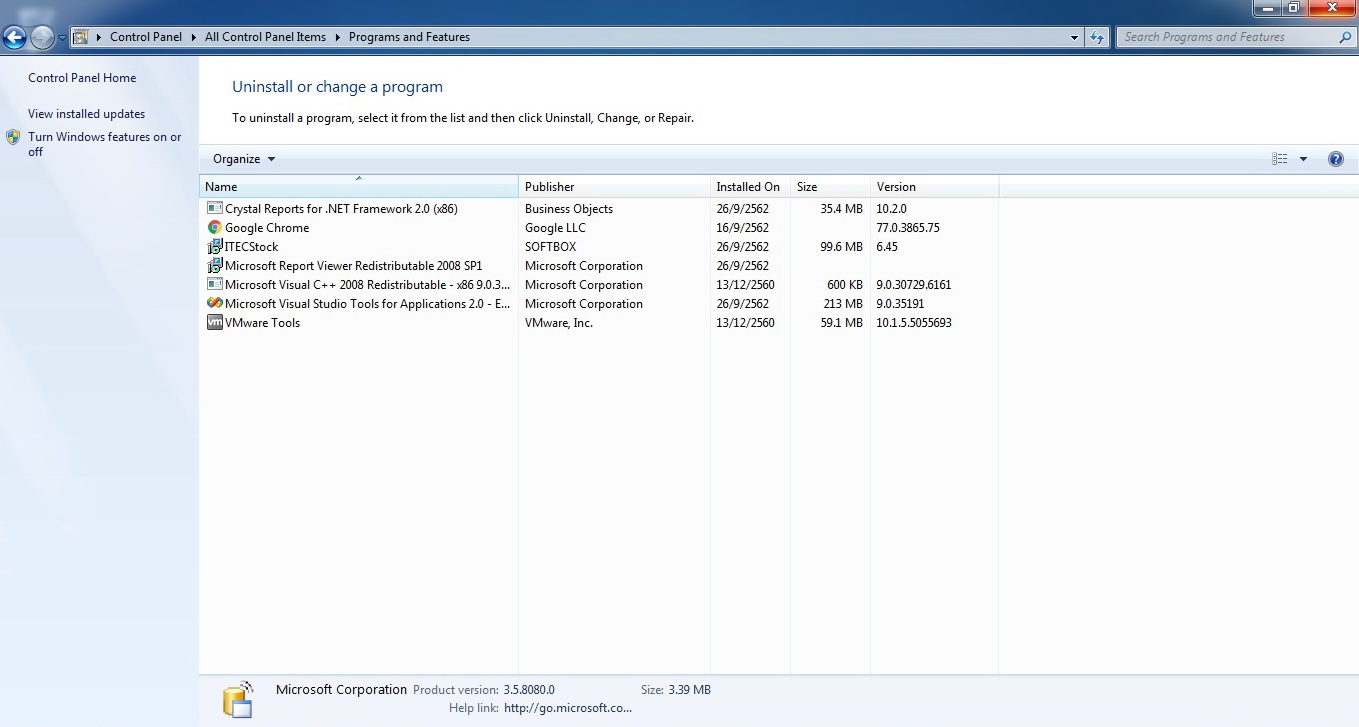Click Programs and Features breadcrumb
Screen dimensions: 1359x727
[x=409, y=37]
